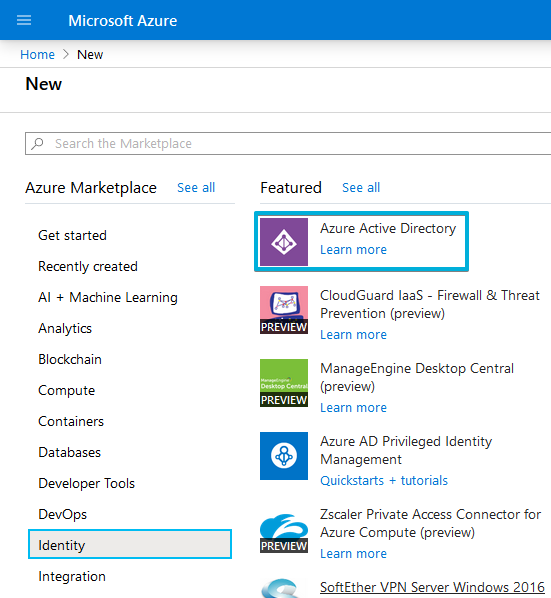Select the Blockchain category
This screenshot has width=551, height=598.
click(x=70, y=359)
